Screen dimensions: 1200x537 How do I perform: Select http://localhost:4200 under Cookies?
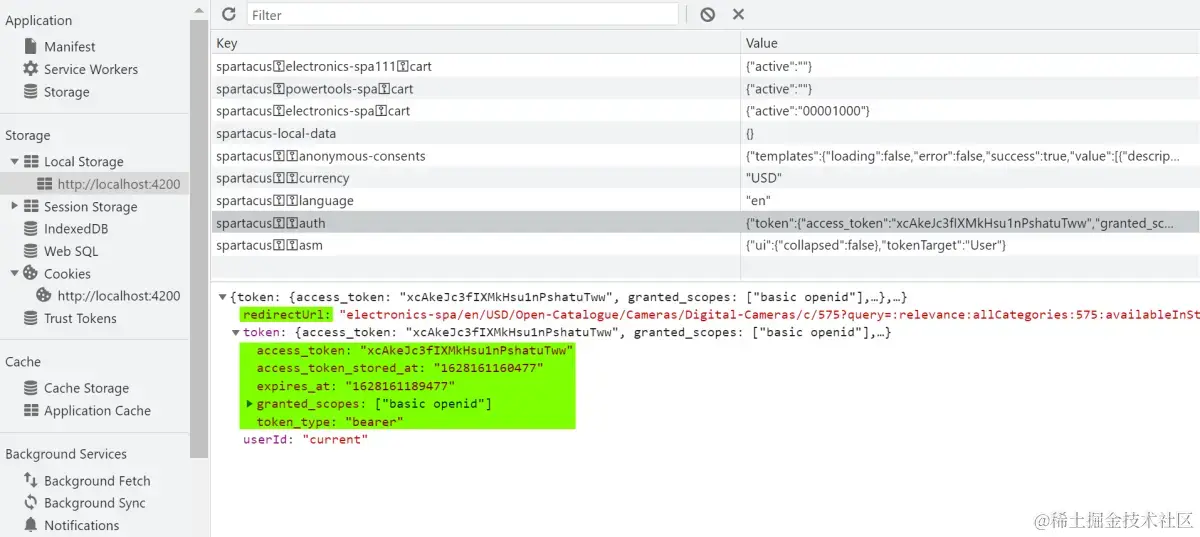click(x=119, y=296)
